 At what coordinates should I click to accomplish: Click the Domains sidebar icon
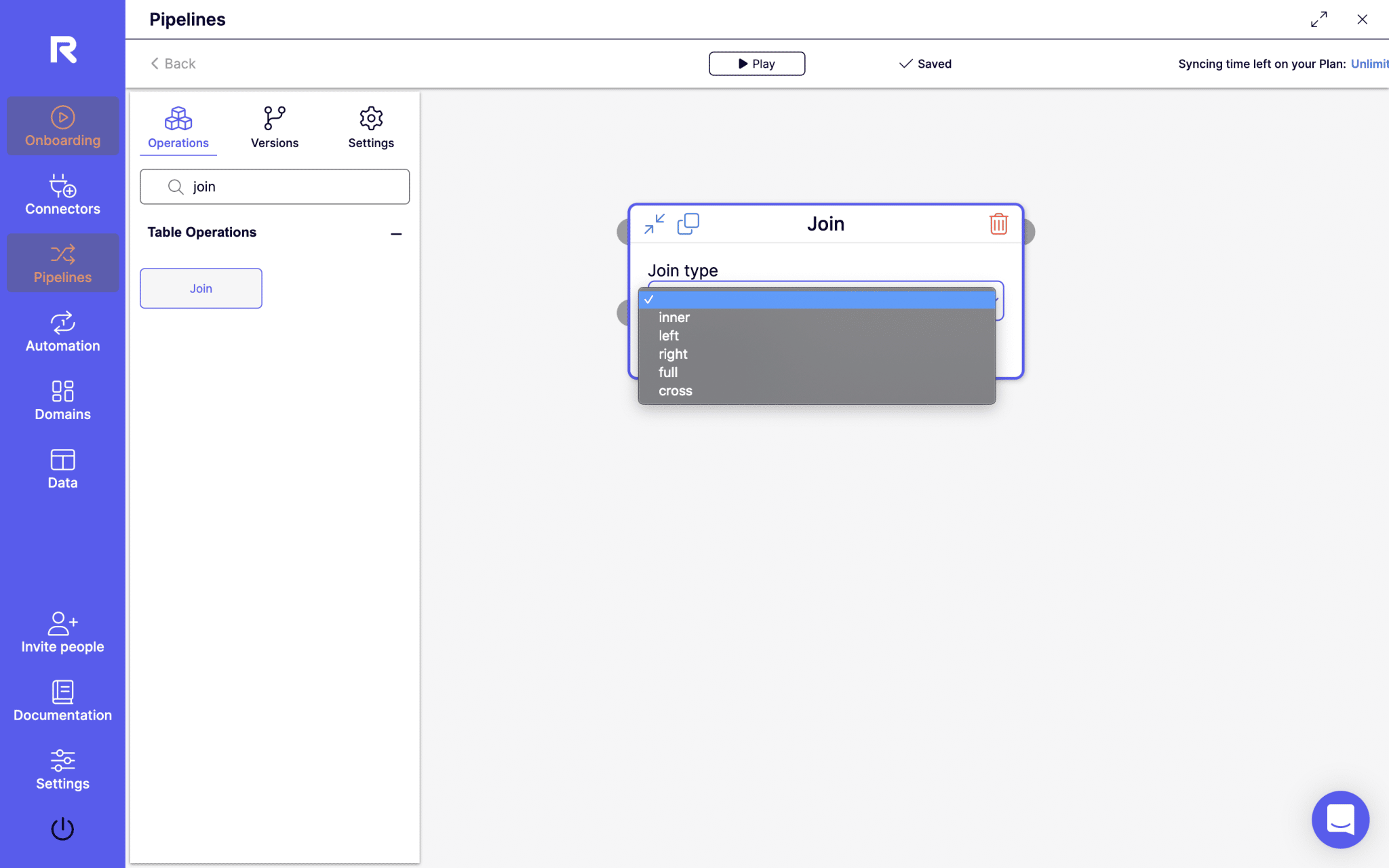(x=62, y=399)
